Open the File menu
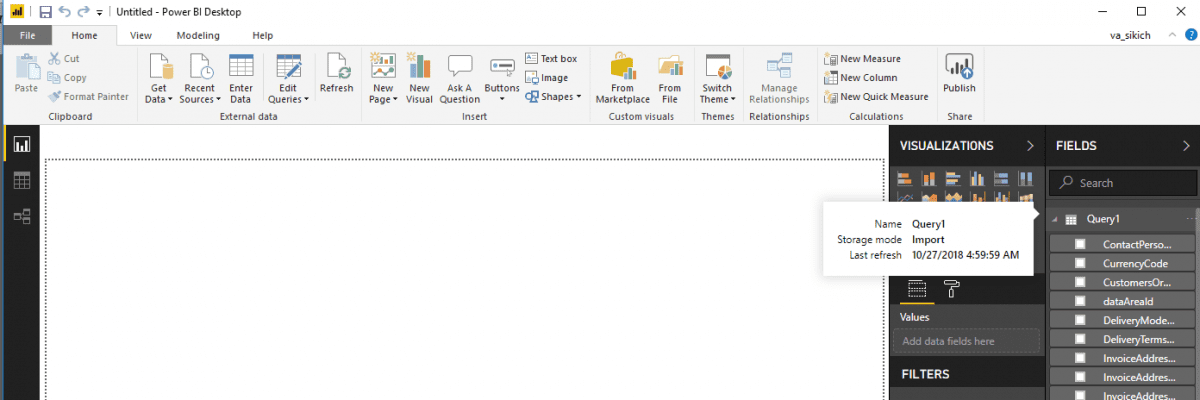The width and height of the screenshot is (1200, 400). [27, 35]
